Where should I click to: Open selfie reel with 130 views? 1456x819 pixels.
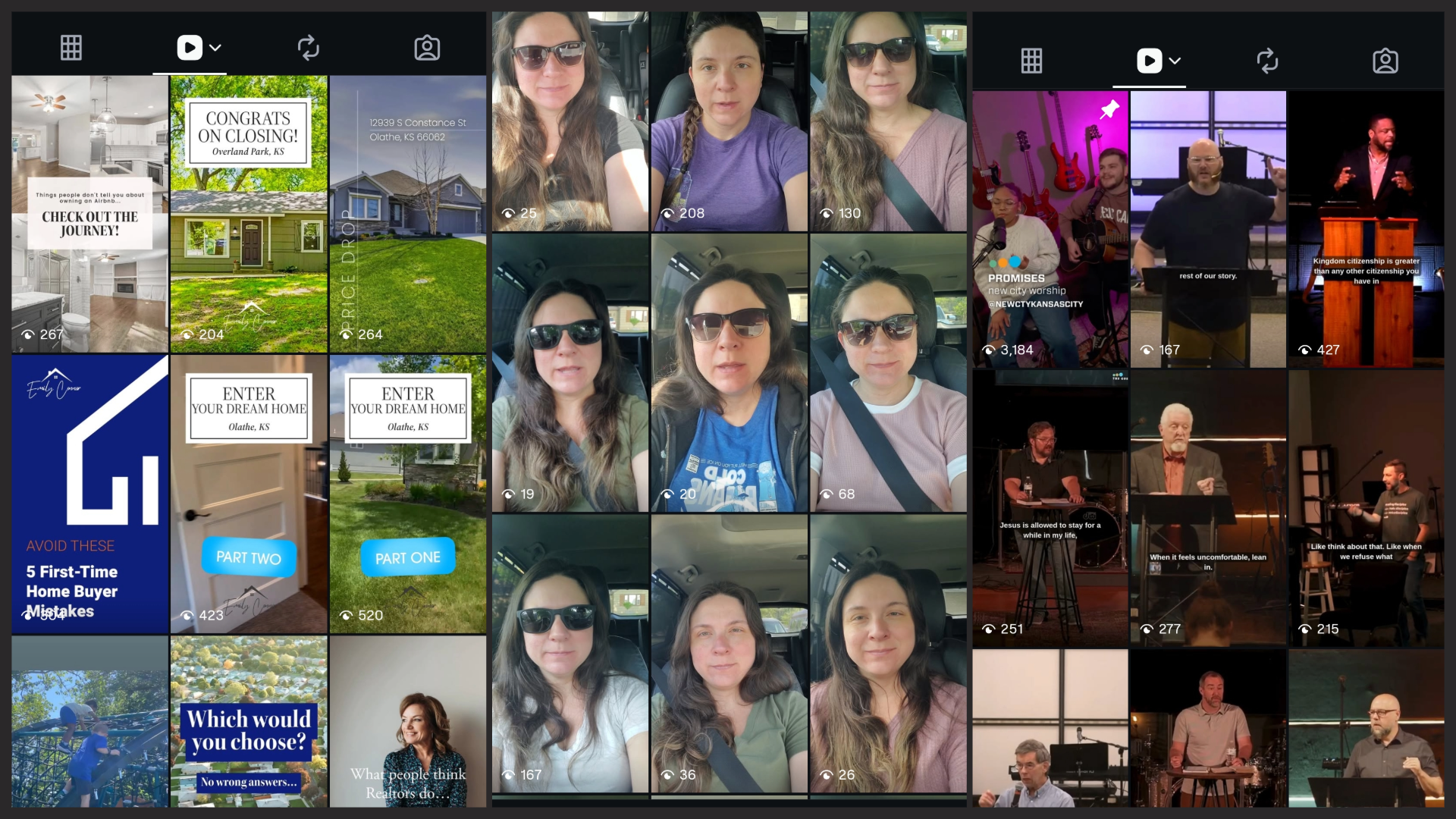tap(888, 121)
